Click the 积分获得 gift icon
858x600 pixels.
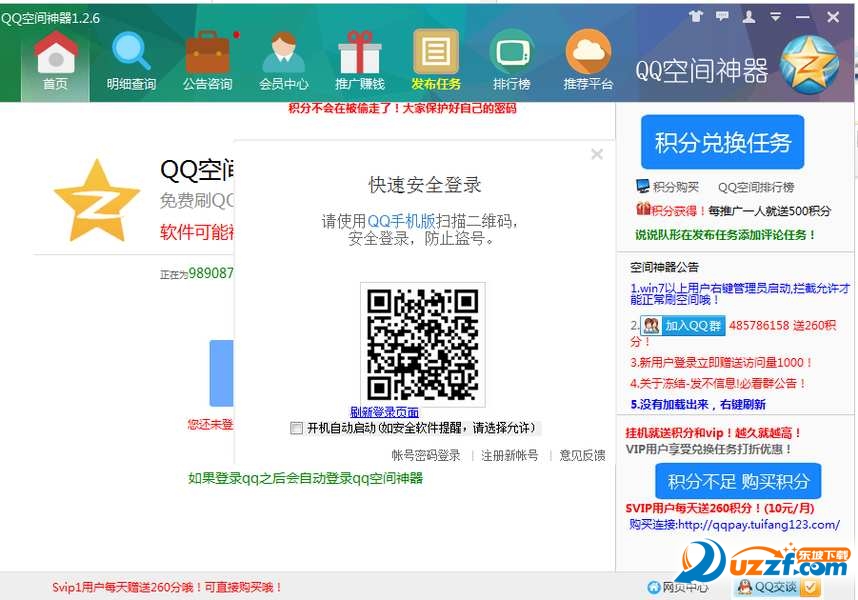pyautogui.click(x=643, y=209)
